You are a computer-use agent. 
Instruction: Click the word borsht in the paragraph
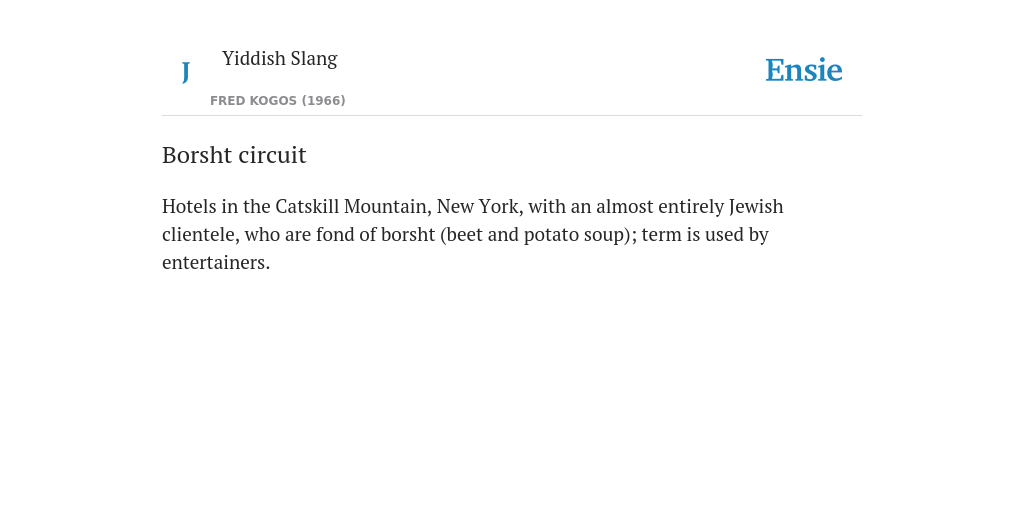408,234
